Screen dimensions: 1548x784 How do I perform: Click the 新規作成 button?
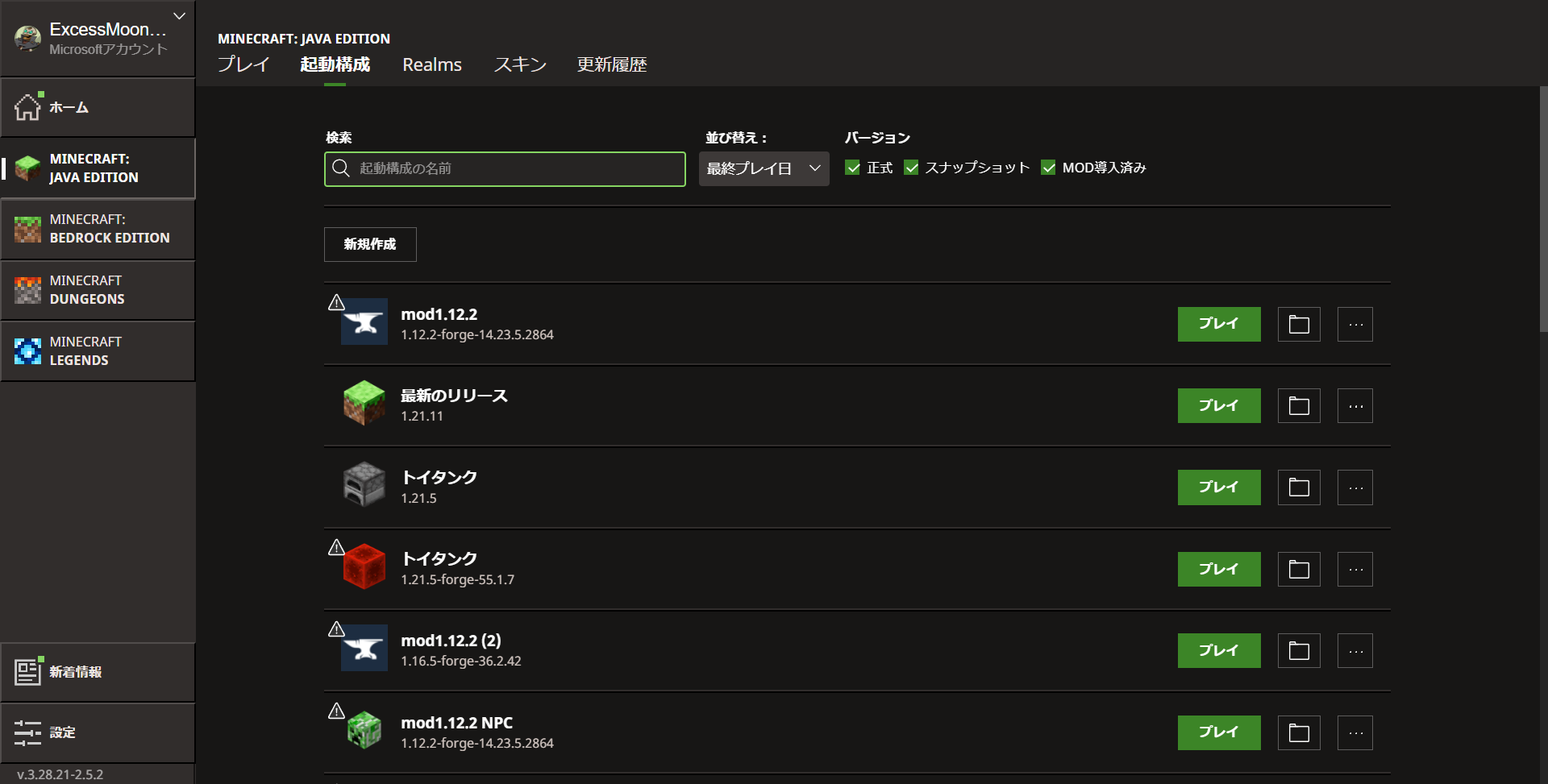click(x=370, y=244)
